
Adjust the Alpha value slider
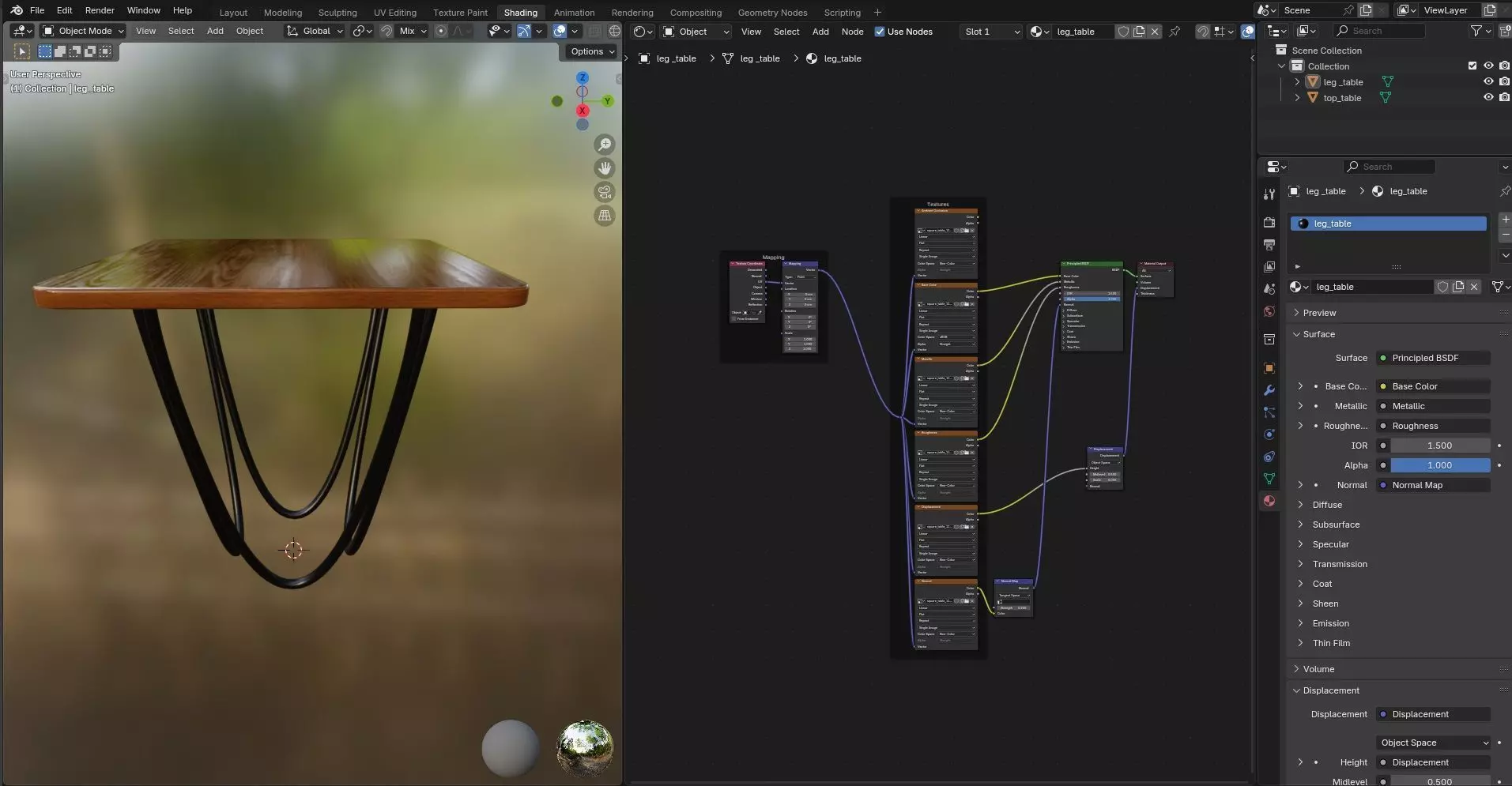pos(1439,465)
